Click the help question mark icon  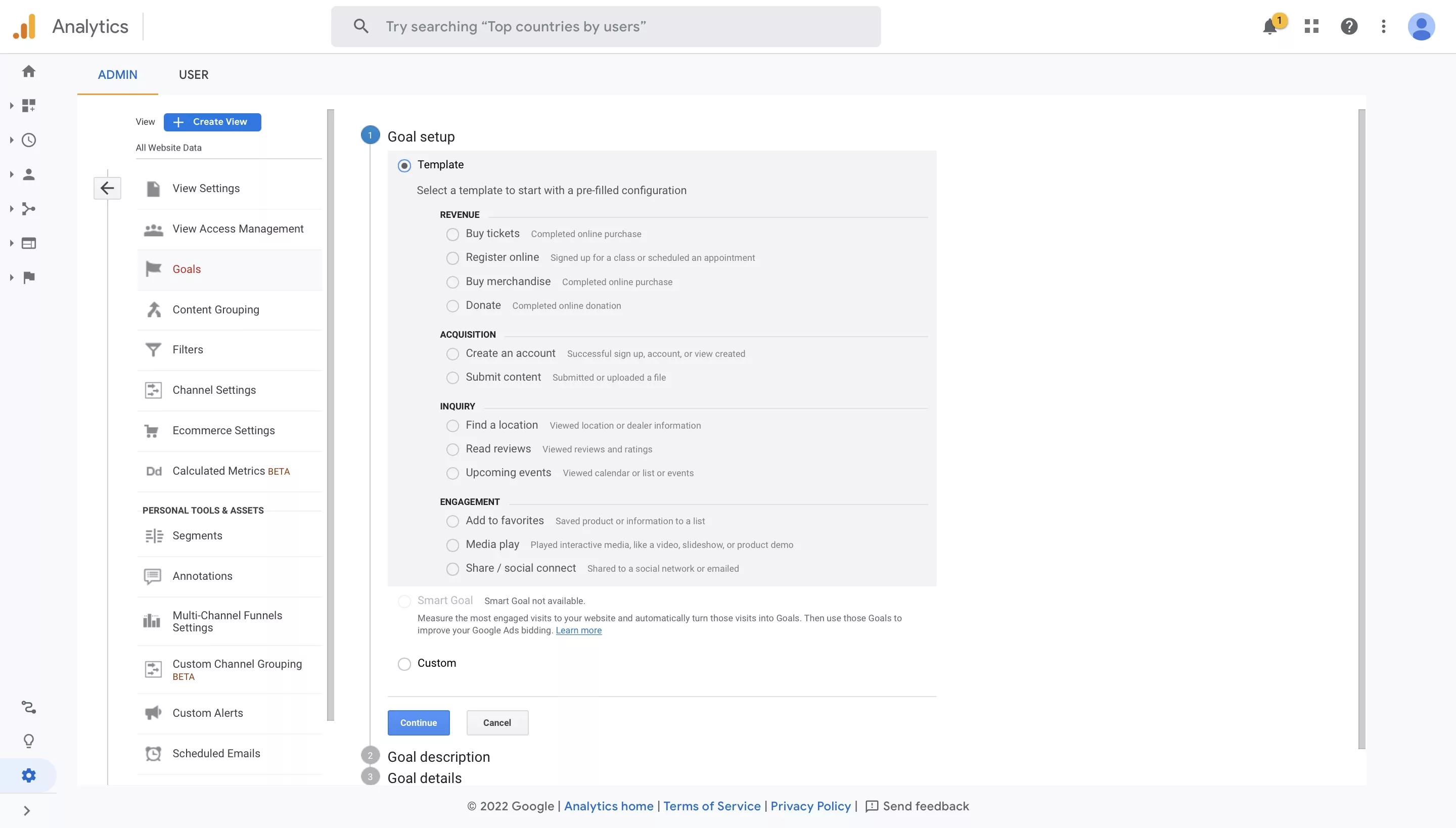[1349, 26]
